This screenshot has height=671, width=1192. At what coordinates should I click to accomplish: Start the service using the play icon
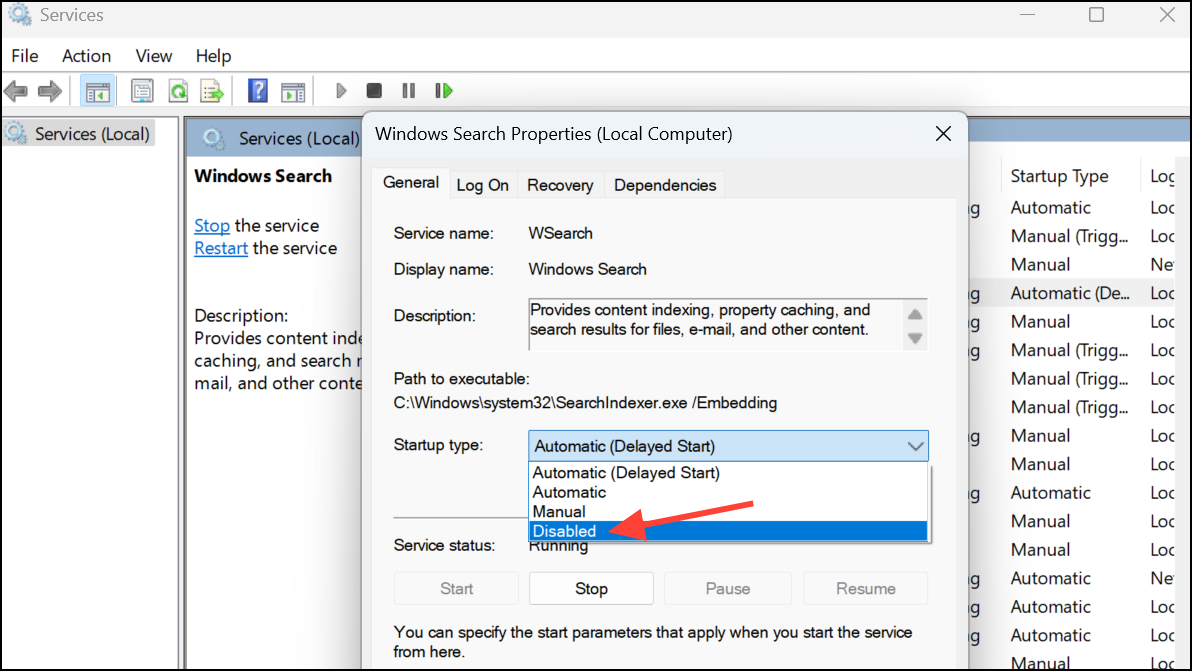pyautogui.click(x=341, y=91)
